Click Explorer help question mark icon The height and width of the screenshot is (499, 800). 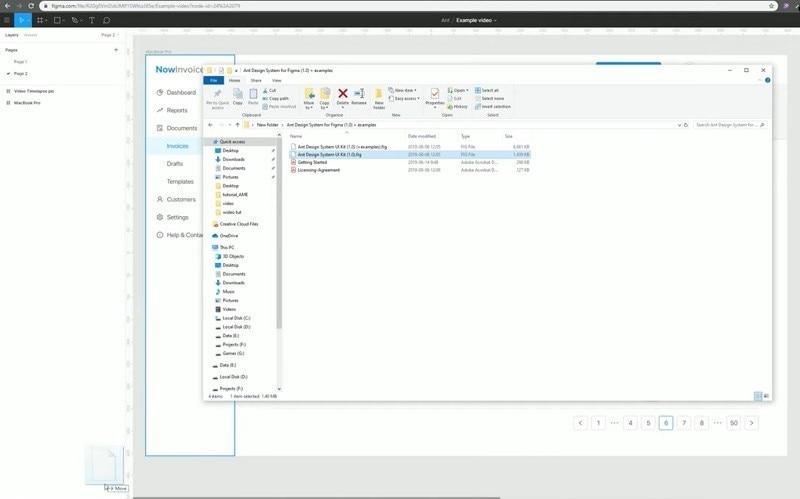[767, 80]
